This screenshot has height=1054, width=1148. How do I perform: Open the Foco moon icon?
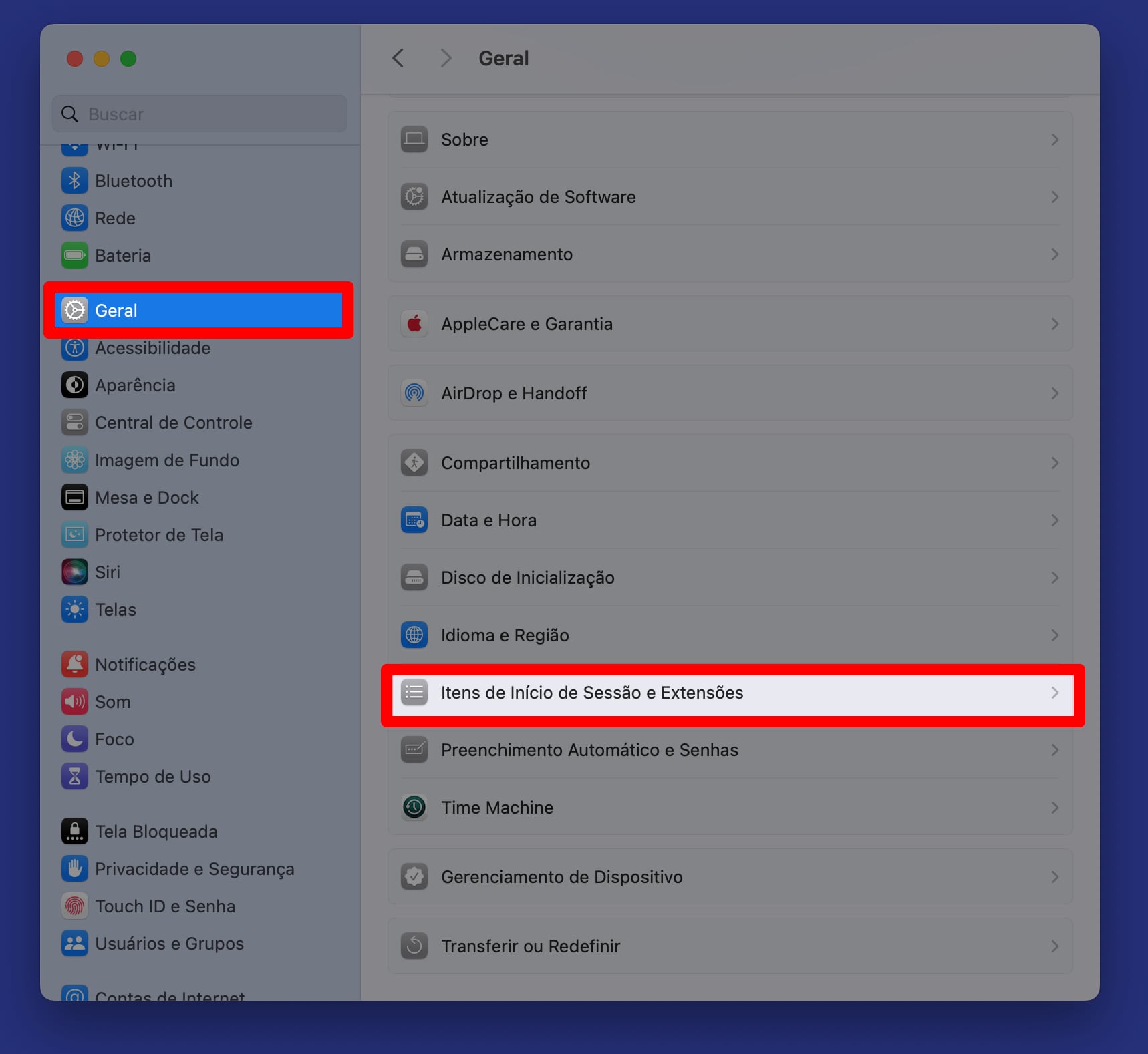pyautogui.click(x=75, y=739)
